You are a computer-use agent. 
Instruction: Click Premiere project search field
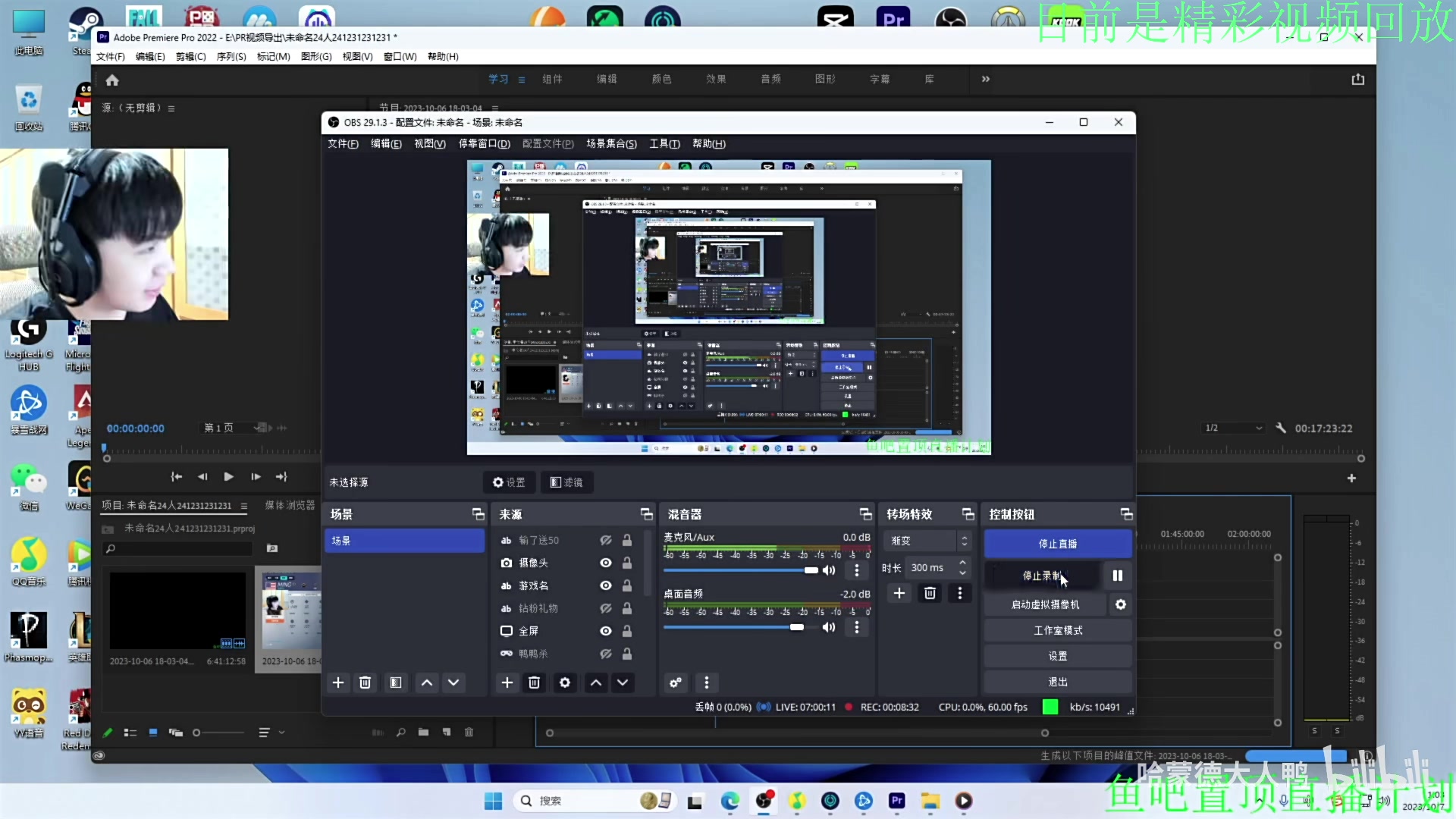[x=178, y=548]
